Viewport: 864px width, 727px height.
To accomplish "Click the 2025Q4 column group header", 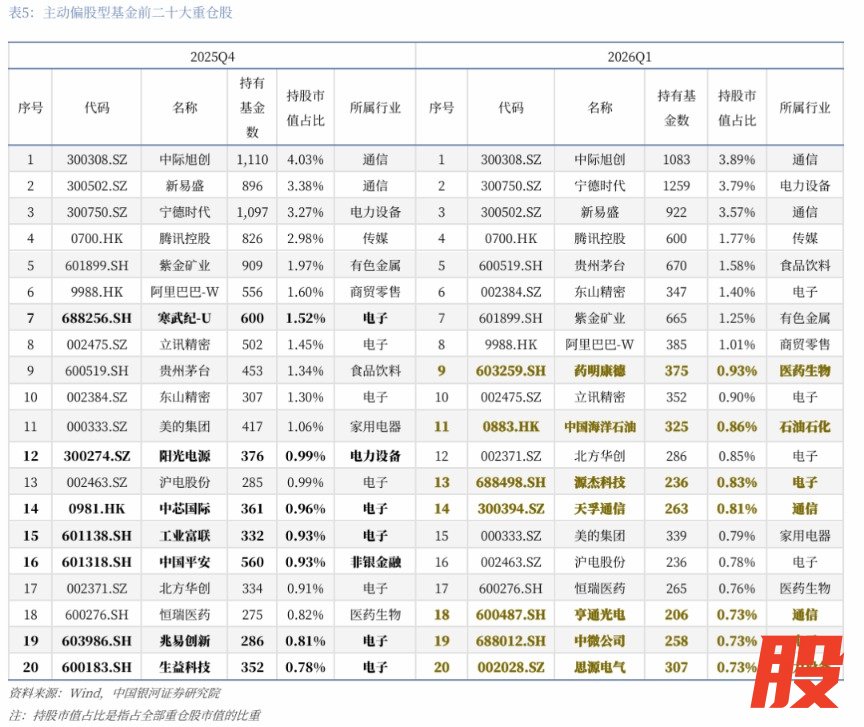I will click(212, 58).
